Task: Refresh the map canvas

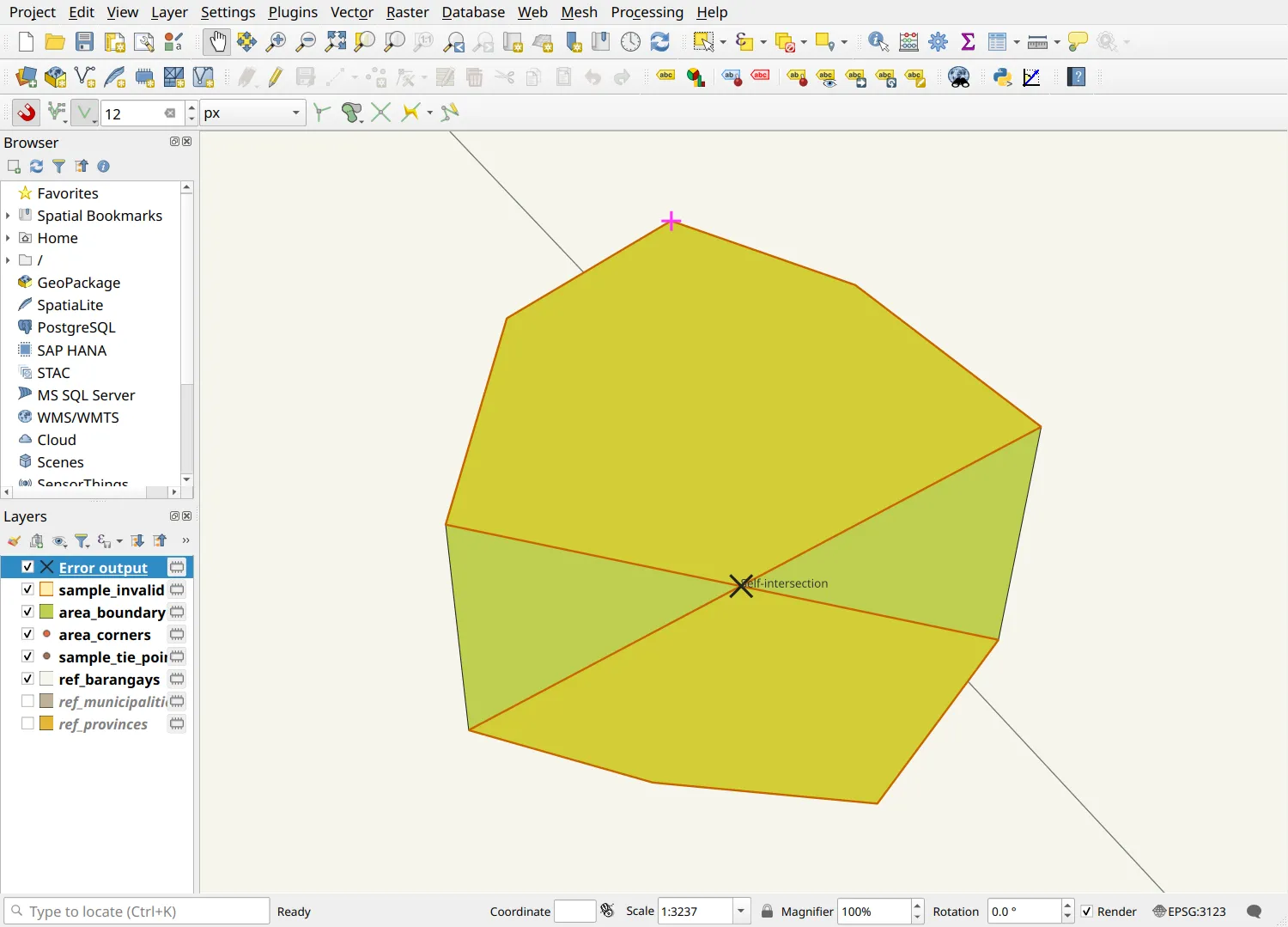Action: point(659,41)
